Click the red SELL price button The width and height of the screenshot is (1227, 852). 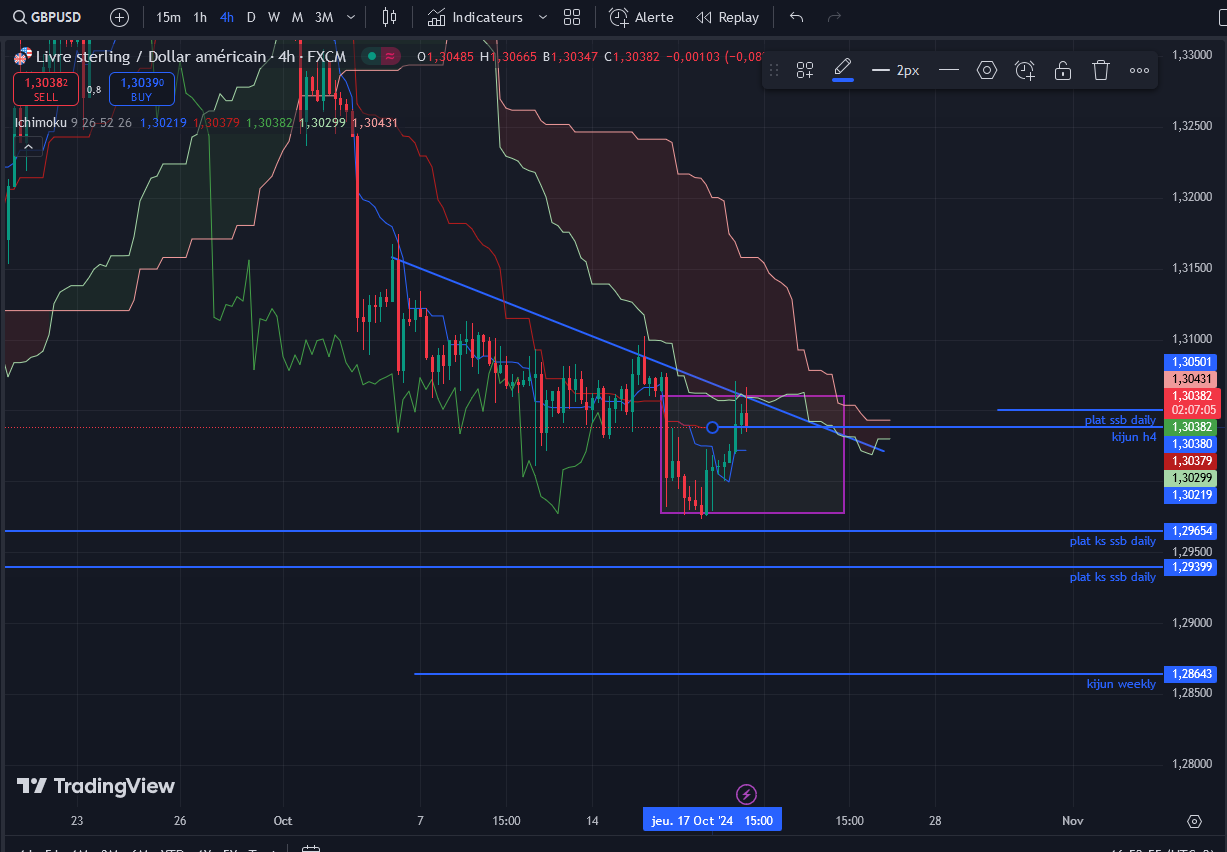click(x=46, y=90)
